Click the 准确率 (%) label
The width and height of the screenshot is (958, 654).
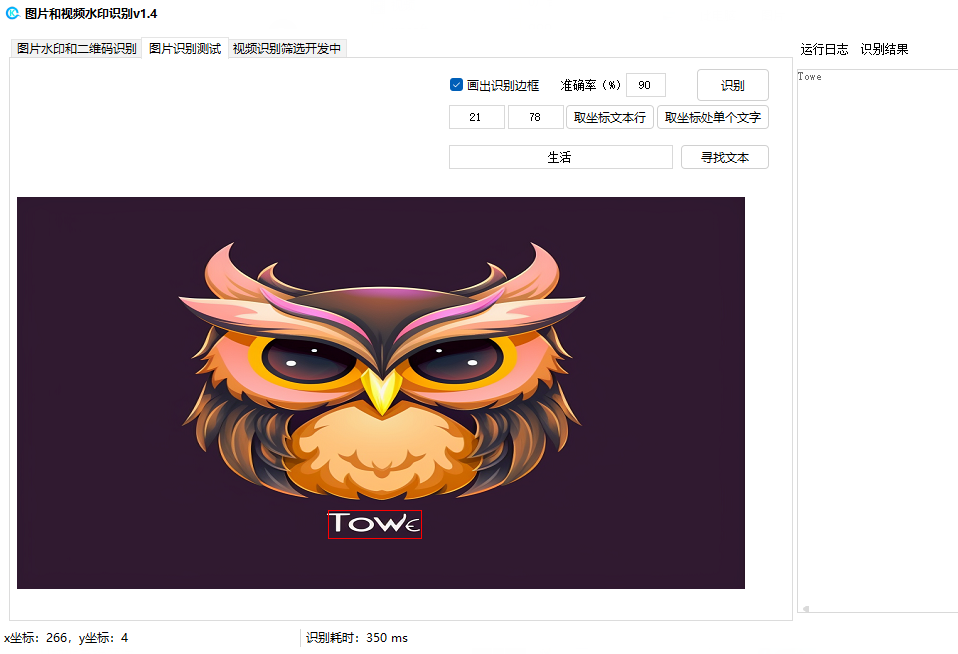click(590, 86)
